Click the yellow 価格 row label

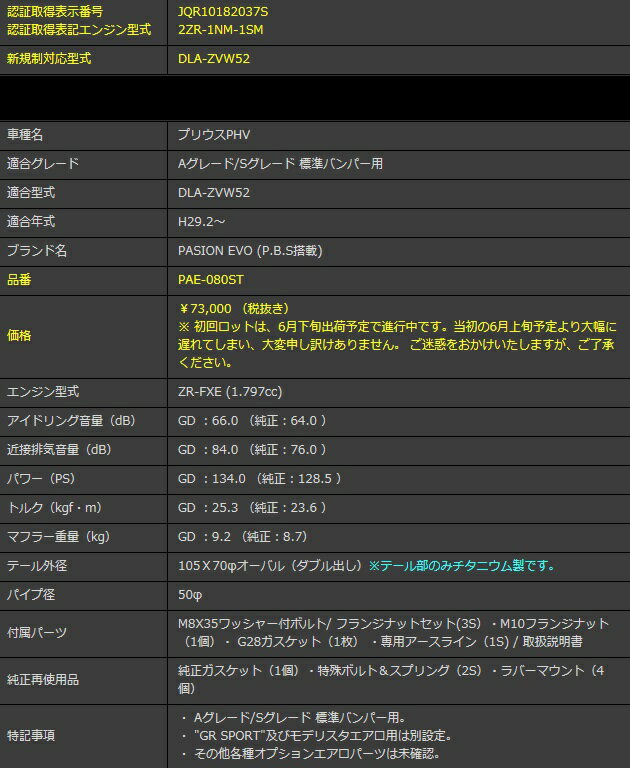(19, 336)
